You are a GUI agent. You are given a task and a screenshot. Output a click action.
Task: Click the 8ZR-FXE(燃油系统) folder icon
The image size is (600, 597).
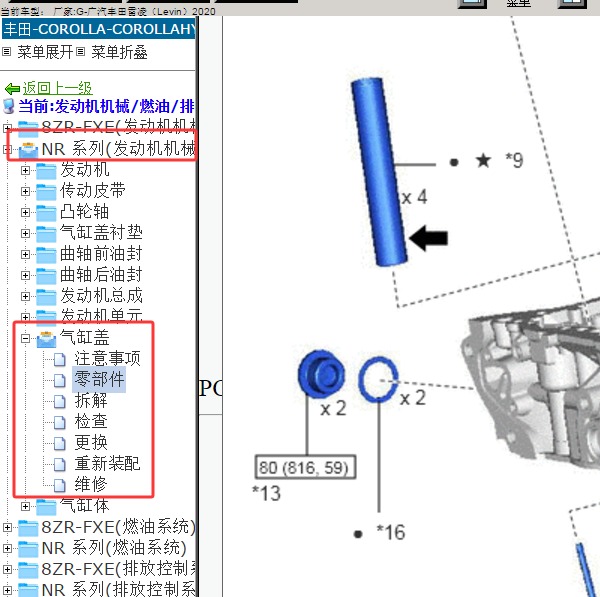pos(28,528)
